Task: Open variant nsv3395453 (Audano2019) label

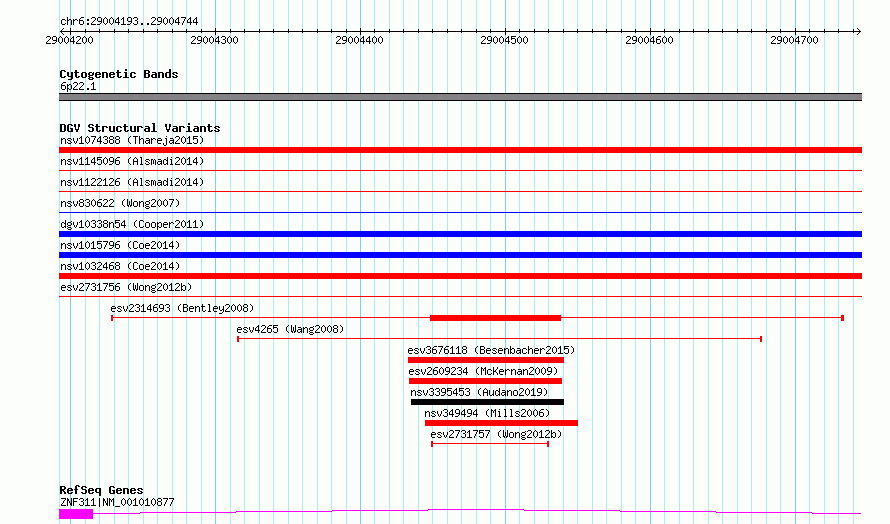Action: (479, 392)
